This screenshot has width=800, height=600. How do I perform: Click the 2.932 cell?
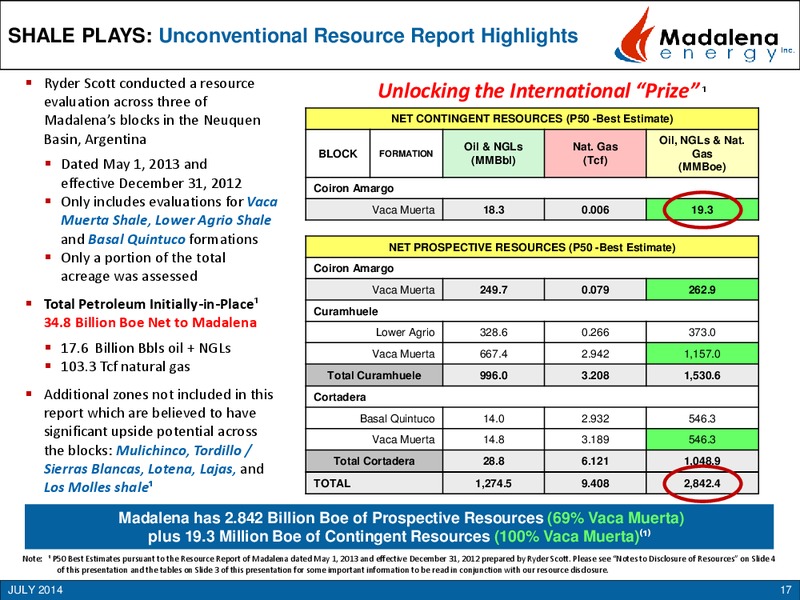click(x=595, y=419)
